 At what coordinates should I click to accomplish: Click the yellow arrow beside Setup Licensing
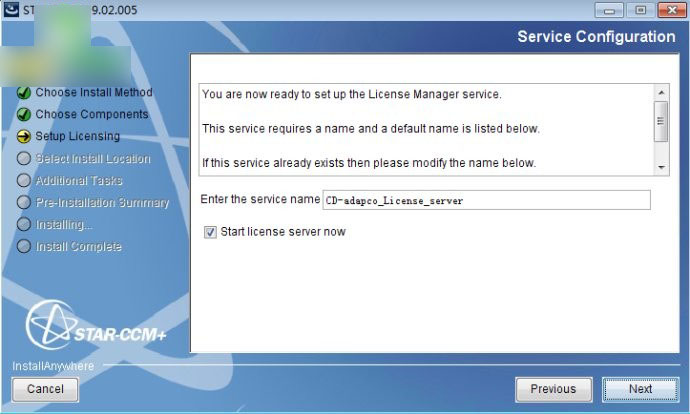tap(23, 136)
